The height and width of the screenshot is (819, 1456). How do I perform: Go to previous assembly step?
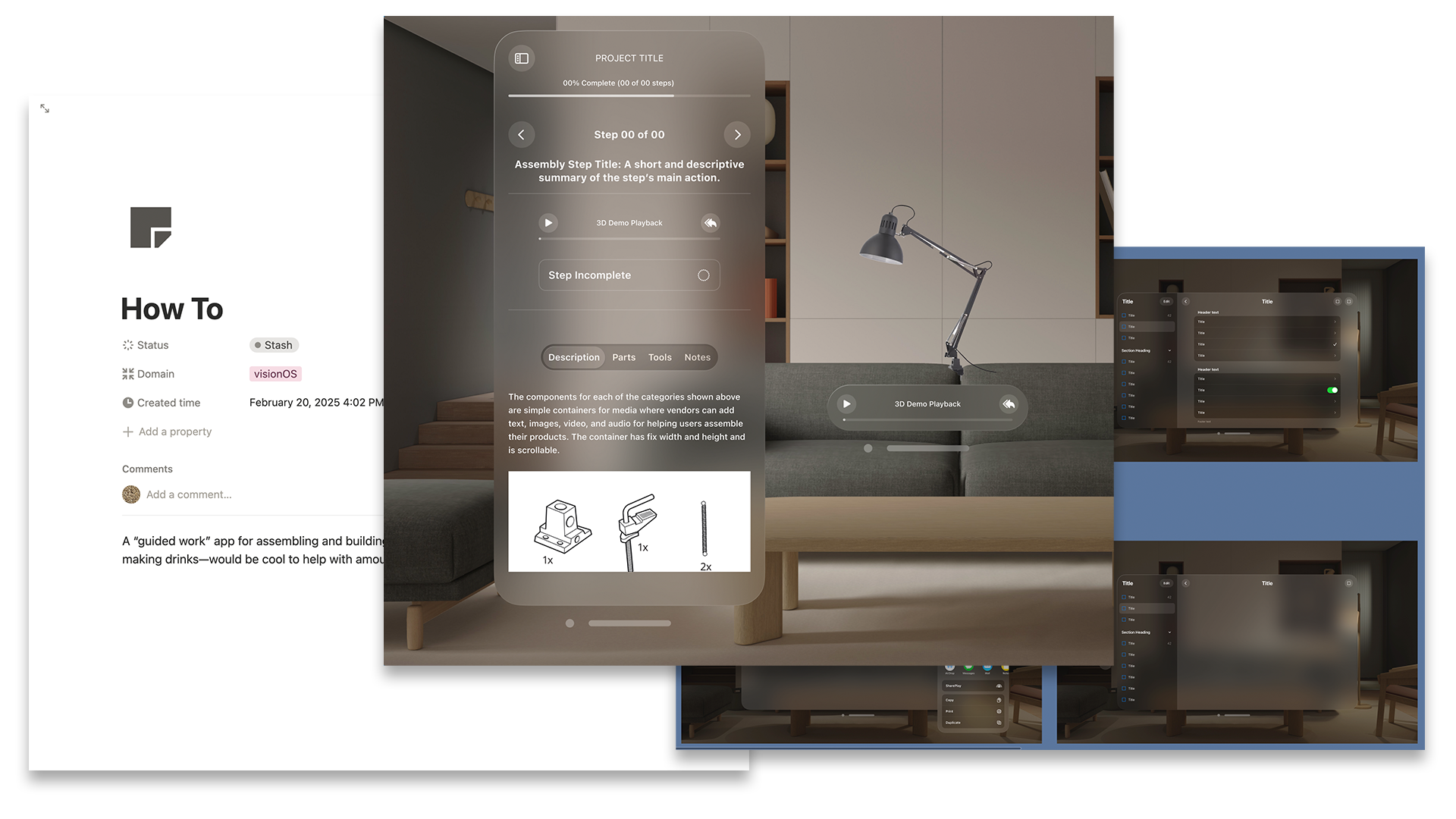[x=522, y=135]
